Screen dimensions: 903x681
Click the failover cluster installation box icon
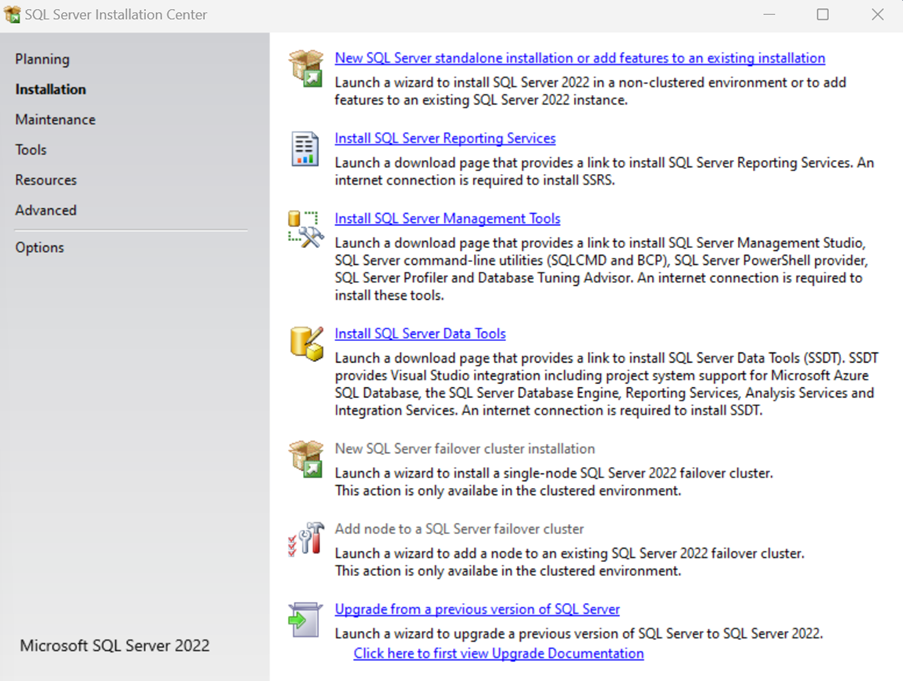click(306, 458)
